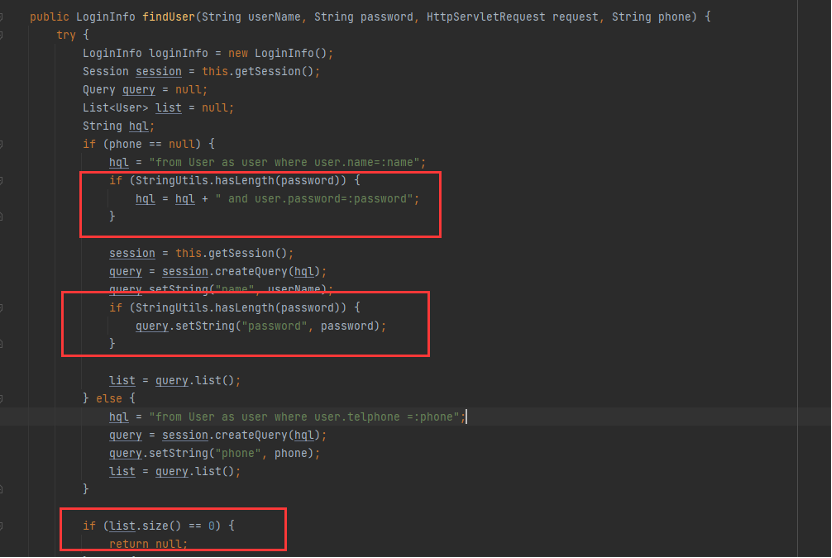Click the 'session' variable in the Session declaration
The height and width of the screenshot is (558, 832).
pyautogui.click(x=158, y=72)
